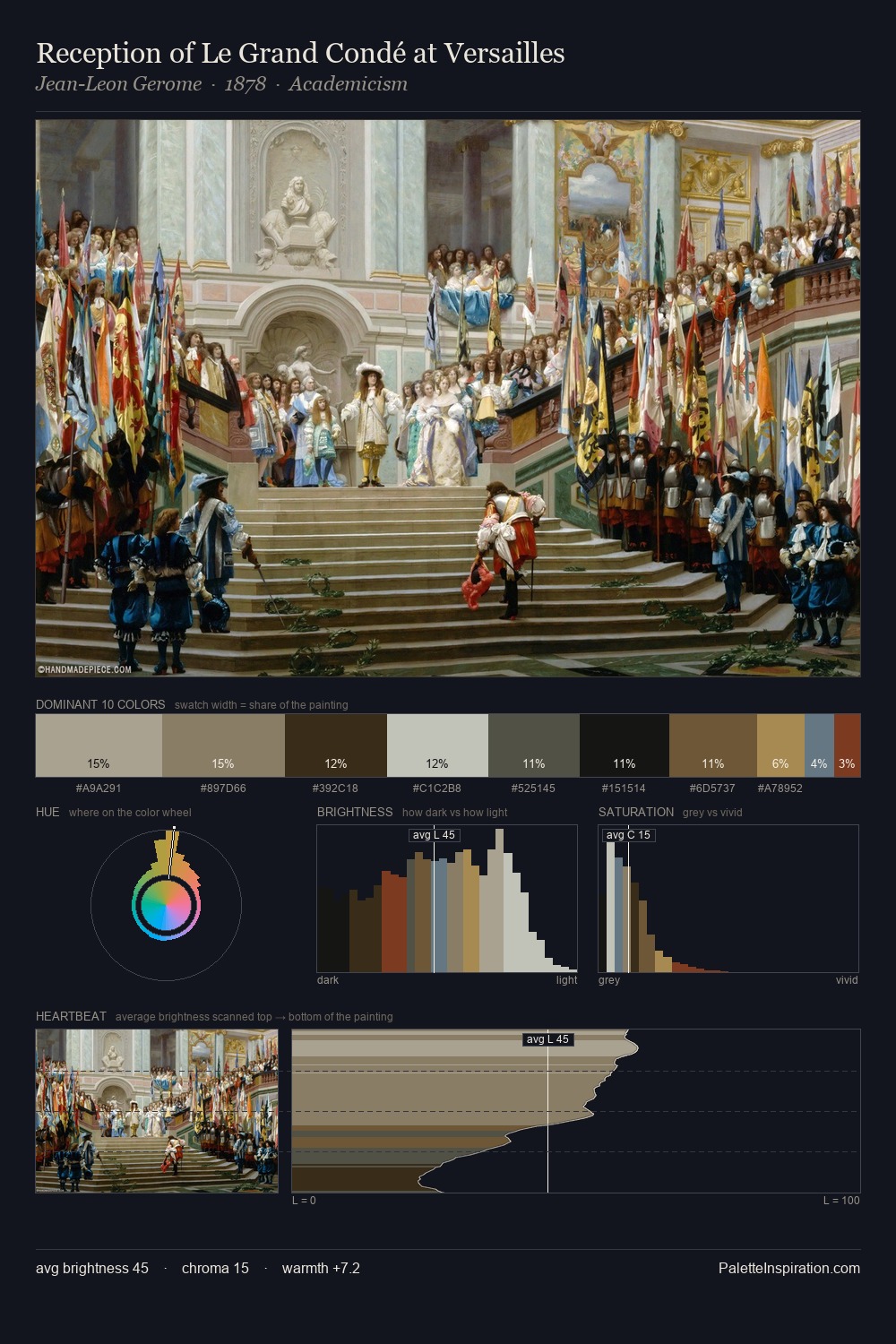
Task: Click the 'BRIGHTNESS' section heading
Action: tap(355, 812)
